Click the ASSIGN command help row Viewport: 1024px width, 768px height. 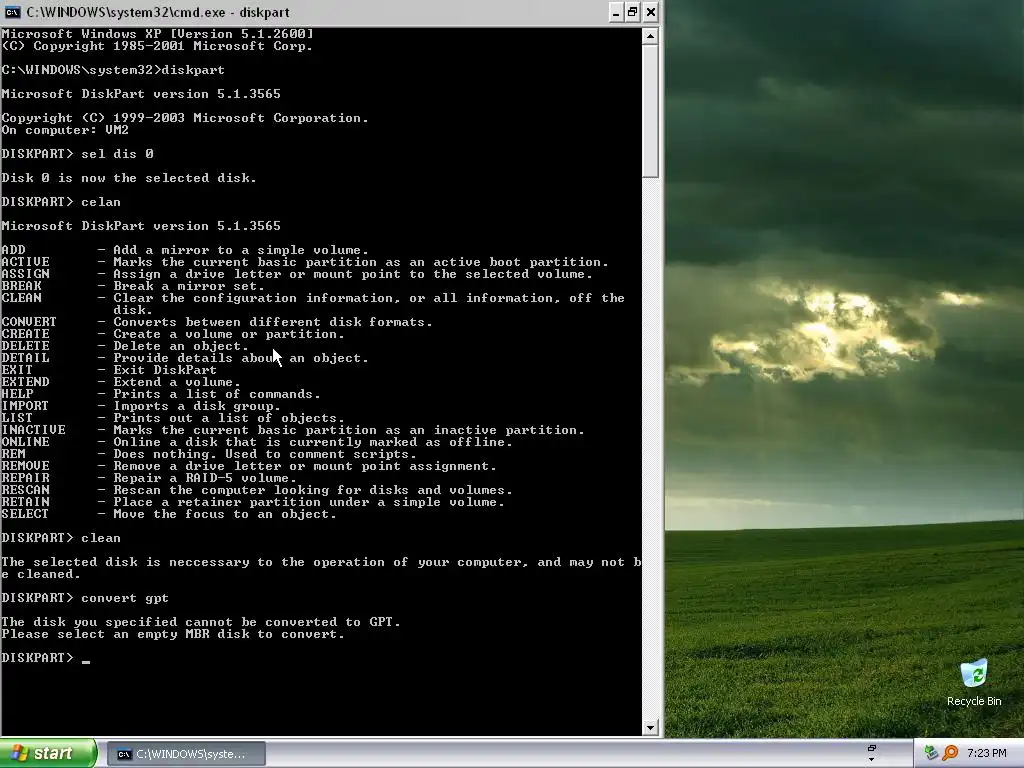coord(296,274)
